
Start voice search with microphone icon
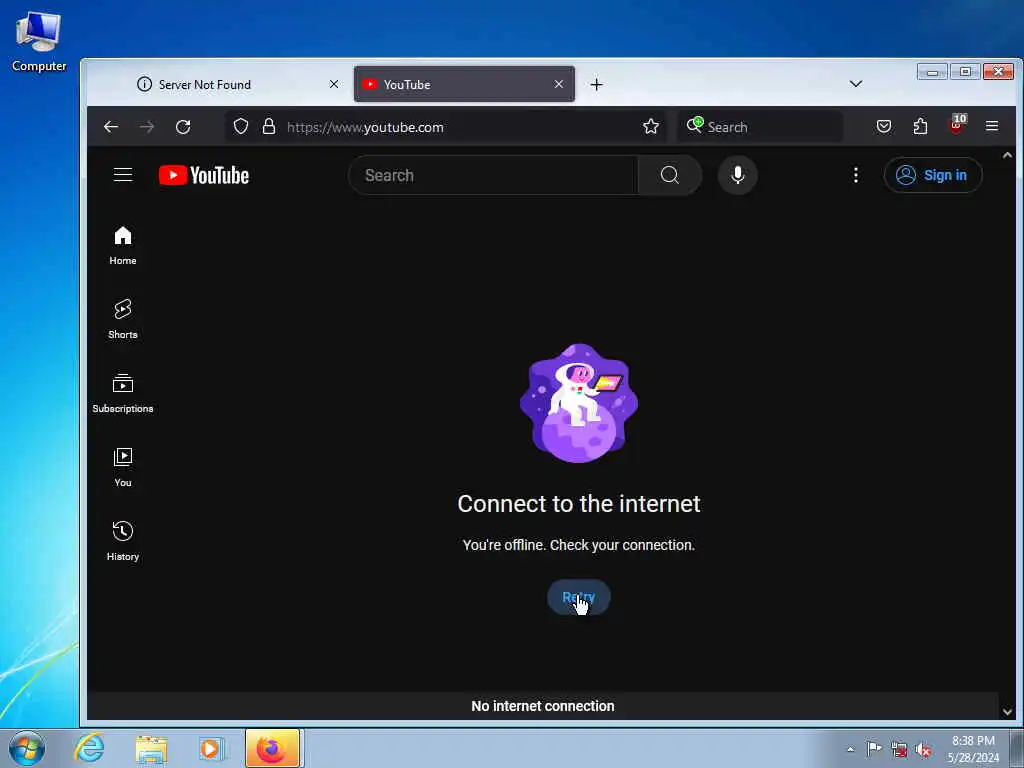pos(737,175)
